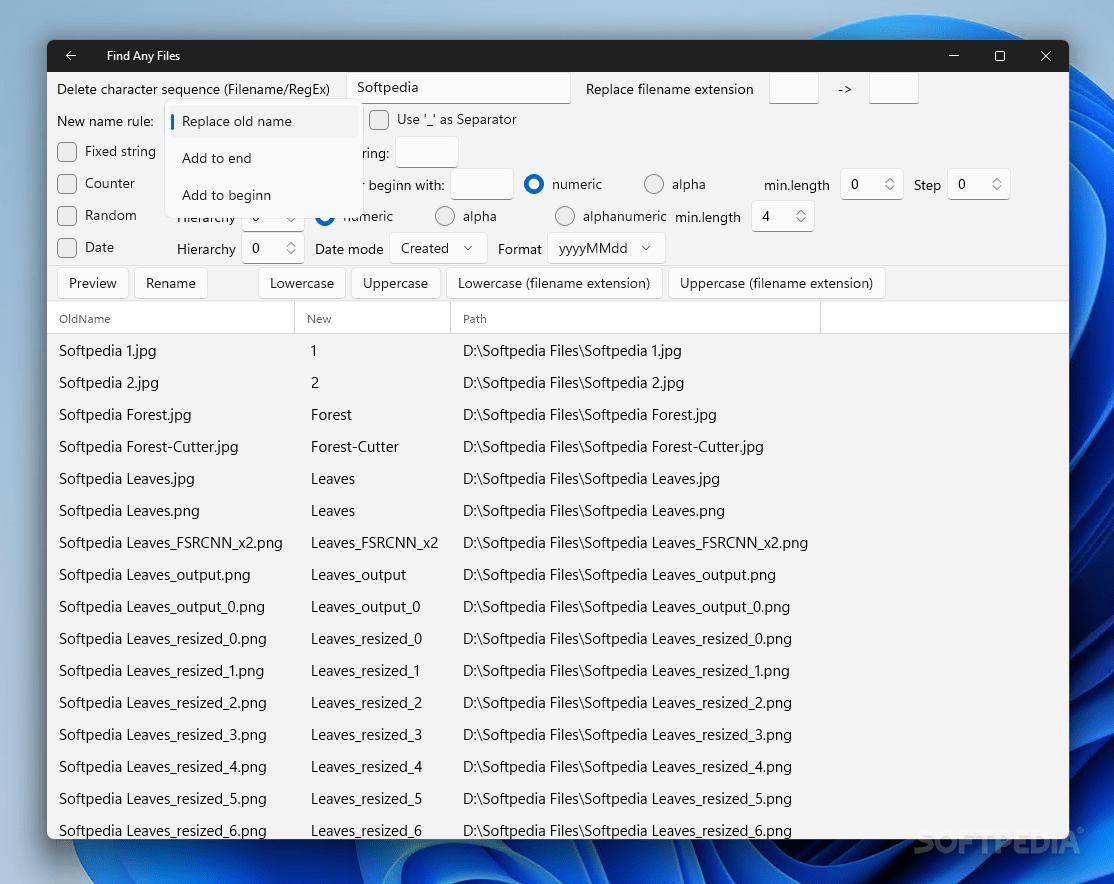This screenshot has width=1114, height=884.
Task: Enable the Date checkbox
Action: 67,247
